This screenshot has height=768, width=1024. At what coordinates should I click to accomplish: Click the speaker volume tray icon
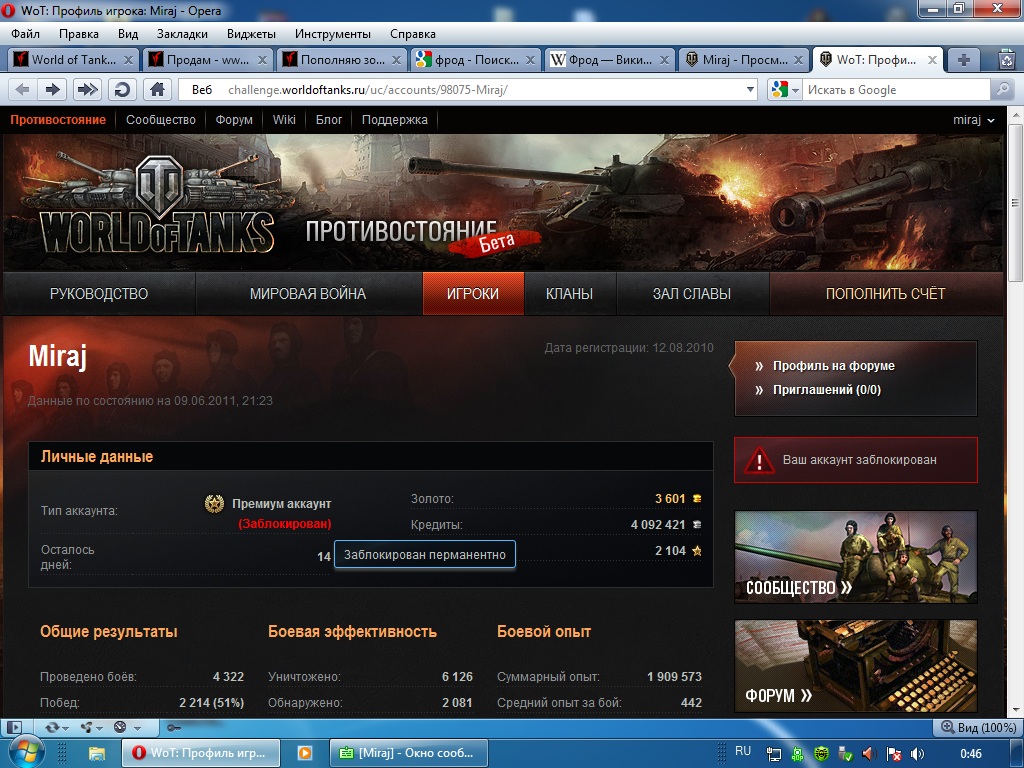point(918,754)
